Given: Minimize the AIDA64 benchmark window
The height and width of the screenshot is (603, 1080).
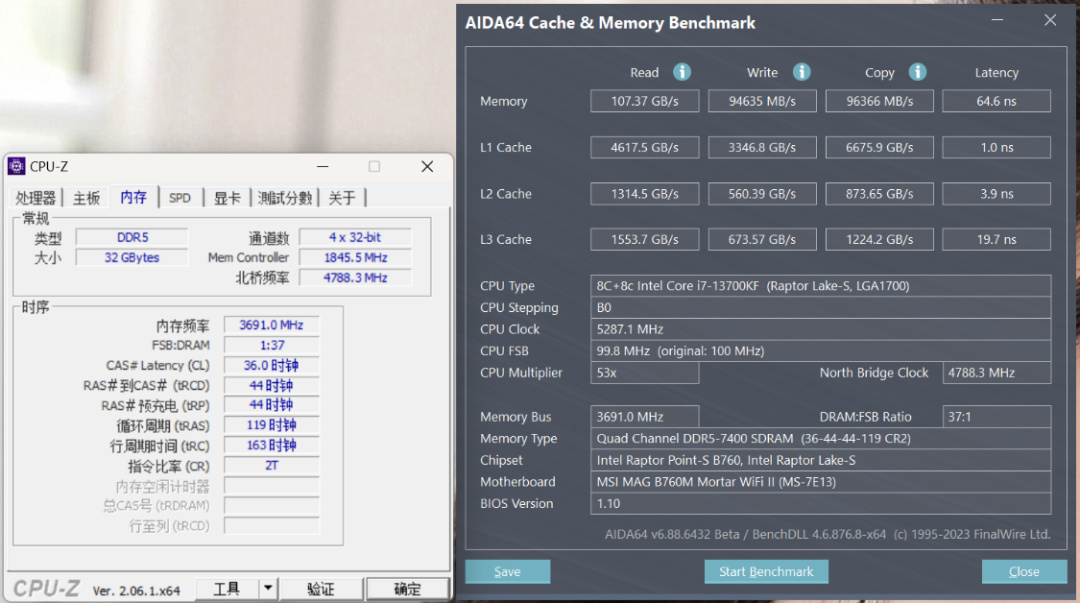Looking at the screenshot, I should [x=997, y=21].
